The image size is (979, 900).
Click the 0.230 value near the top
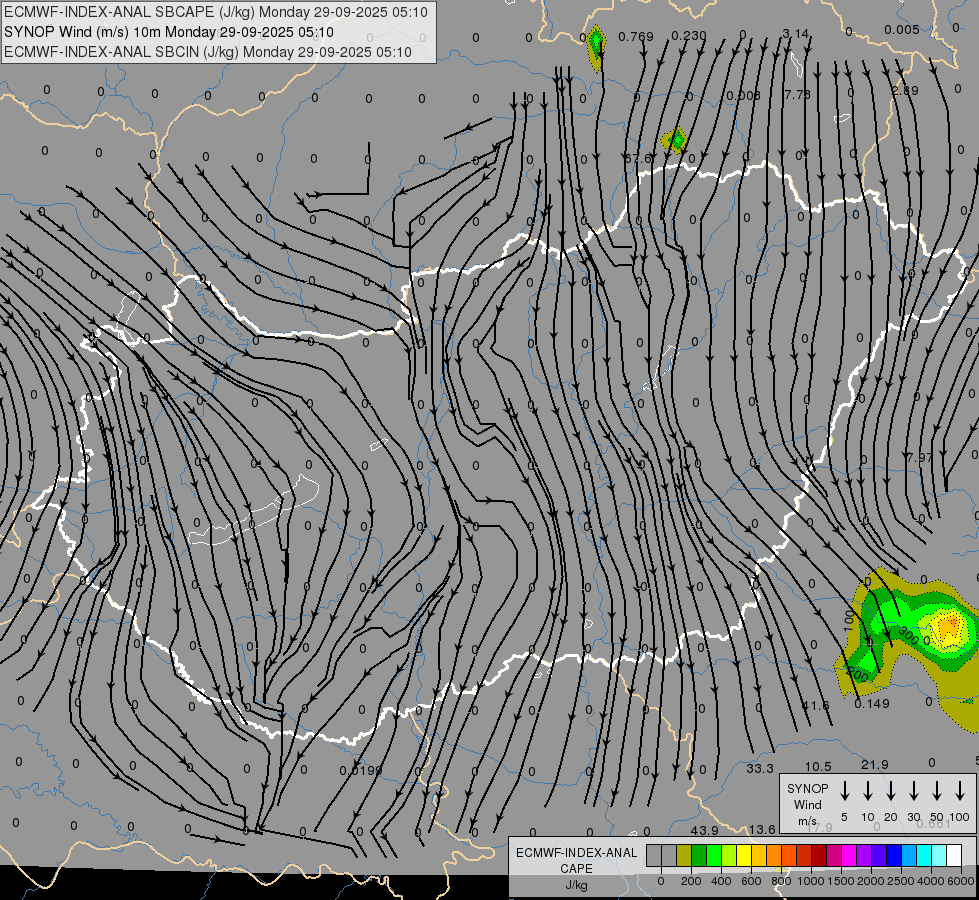[x=689, y=36]
